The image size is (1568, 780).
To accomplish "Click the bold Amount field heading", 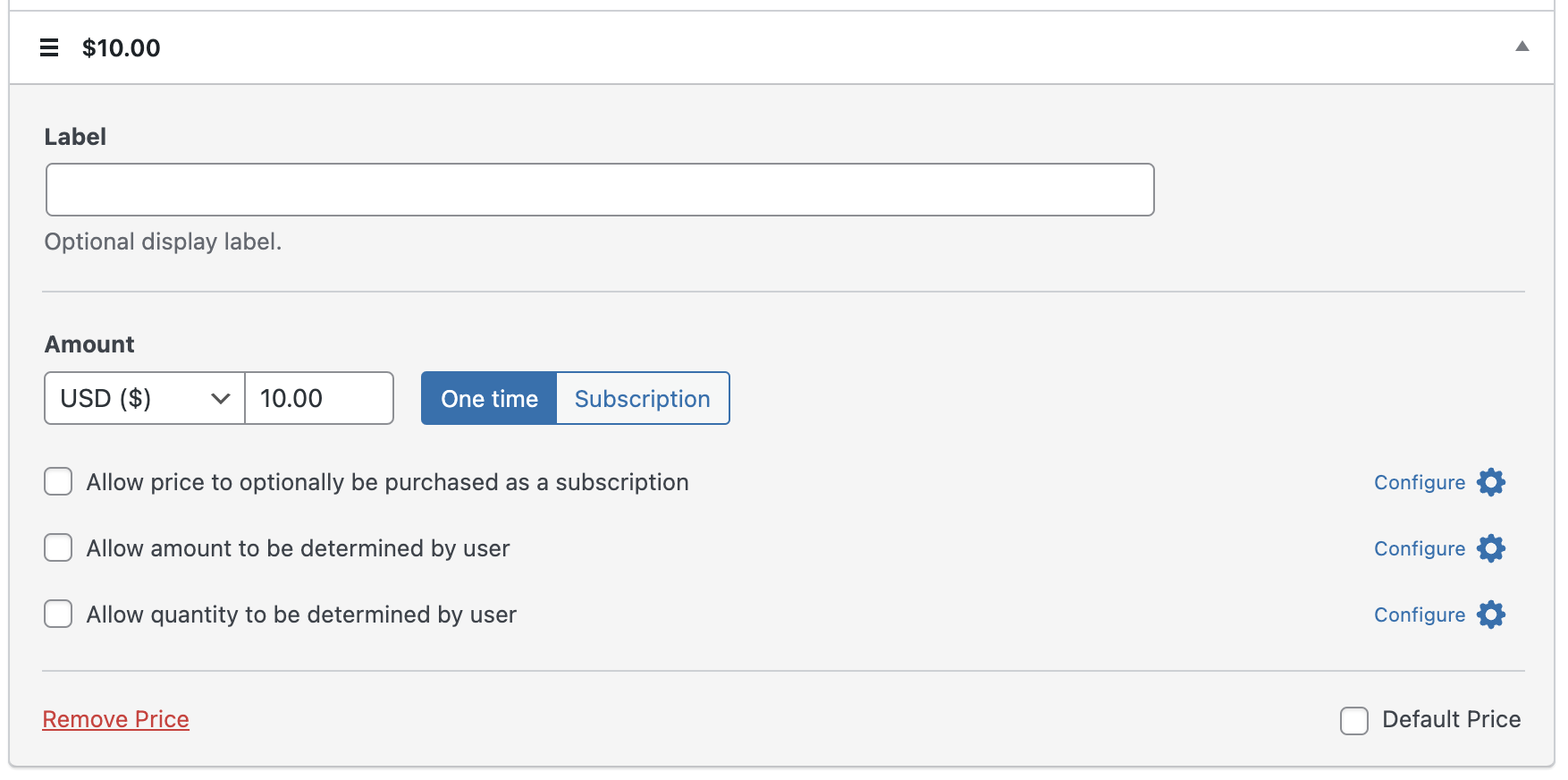I will point(89,344).
